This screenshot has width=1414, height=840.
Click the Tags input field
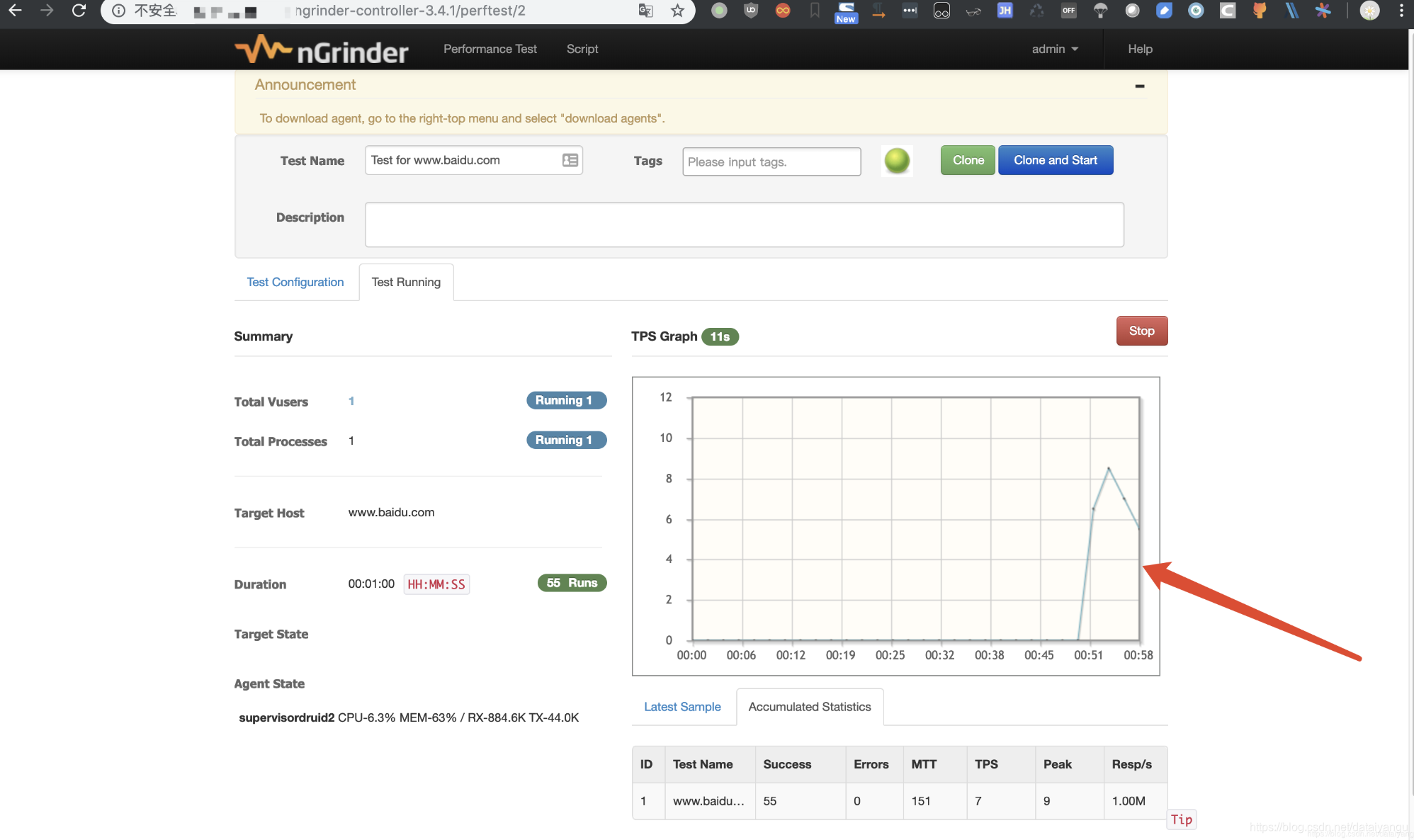[771, 161]
